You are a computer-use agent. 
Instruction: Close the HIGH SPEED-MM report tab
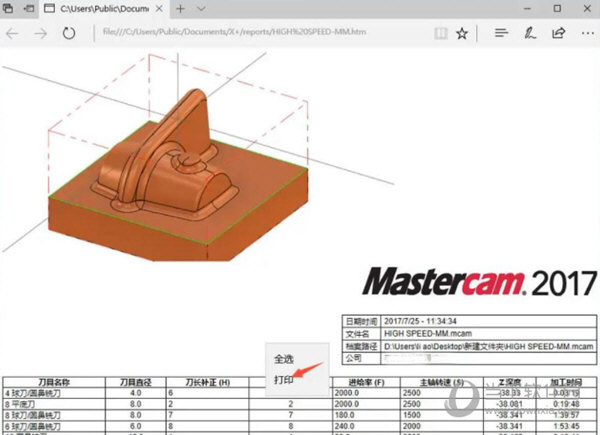(x=159, y=8)
